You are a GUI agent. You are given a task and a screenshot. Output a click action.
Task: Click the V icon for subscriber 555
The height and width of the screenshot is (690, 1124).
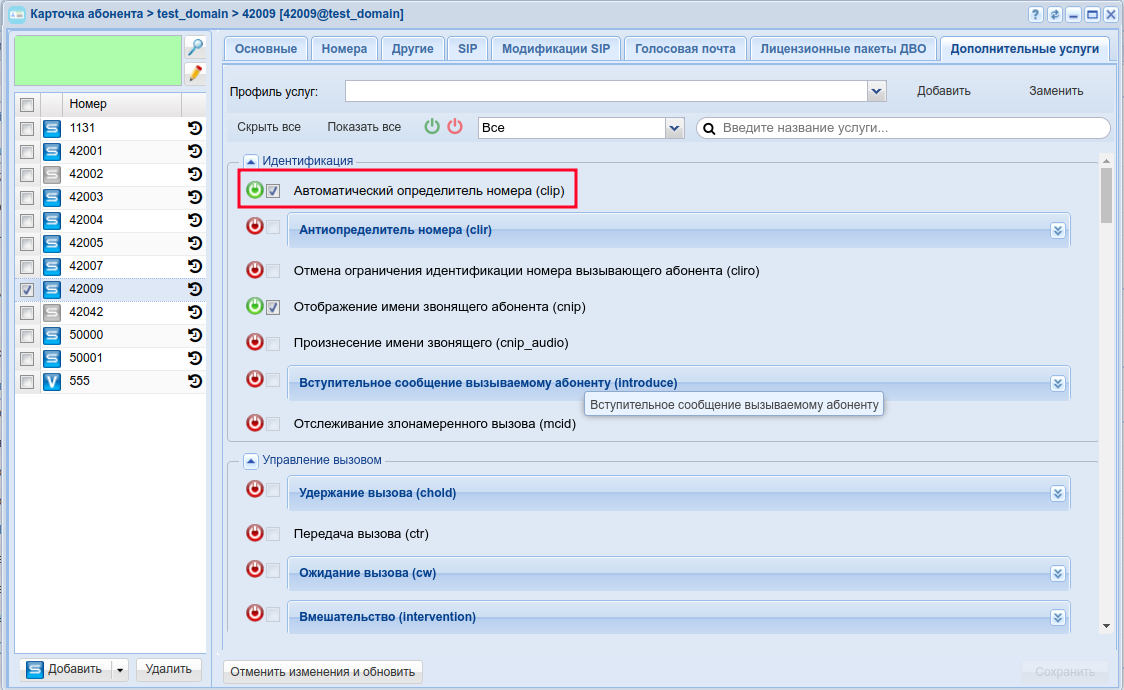tap(52, 381)
